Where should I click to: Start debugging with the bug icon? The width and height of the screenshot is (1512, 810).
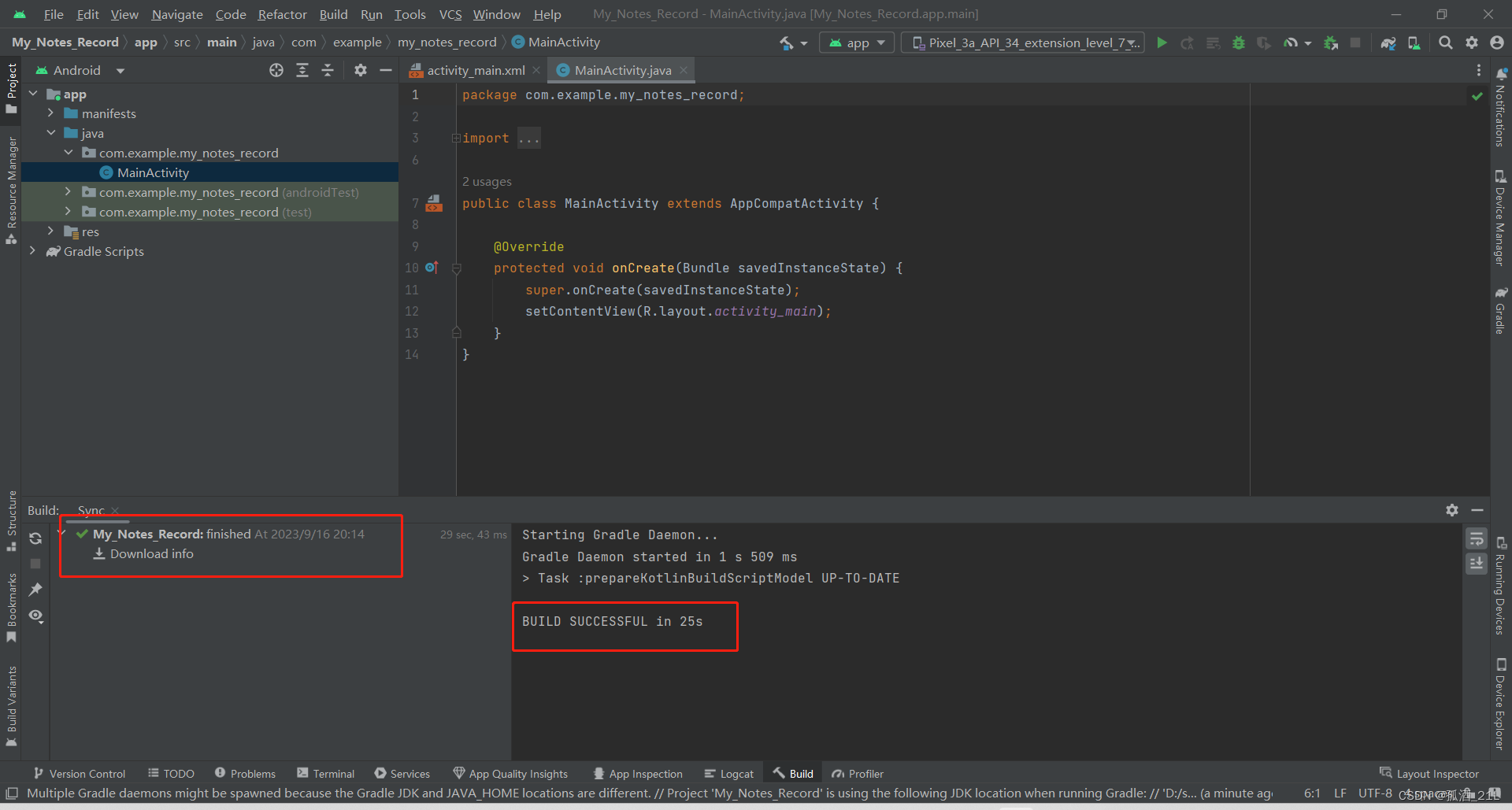[1239, 43]
